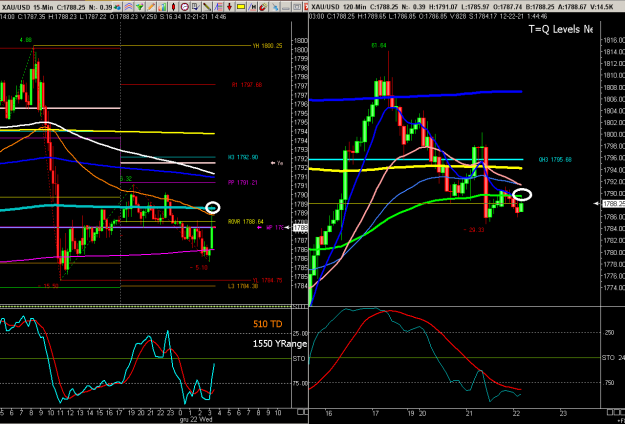The width and height of the screenshot is (625, 424).
Task: Select the H3 1792.90 level label
Action: click(243, 158)
